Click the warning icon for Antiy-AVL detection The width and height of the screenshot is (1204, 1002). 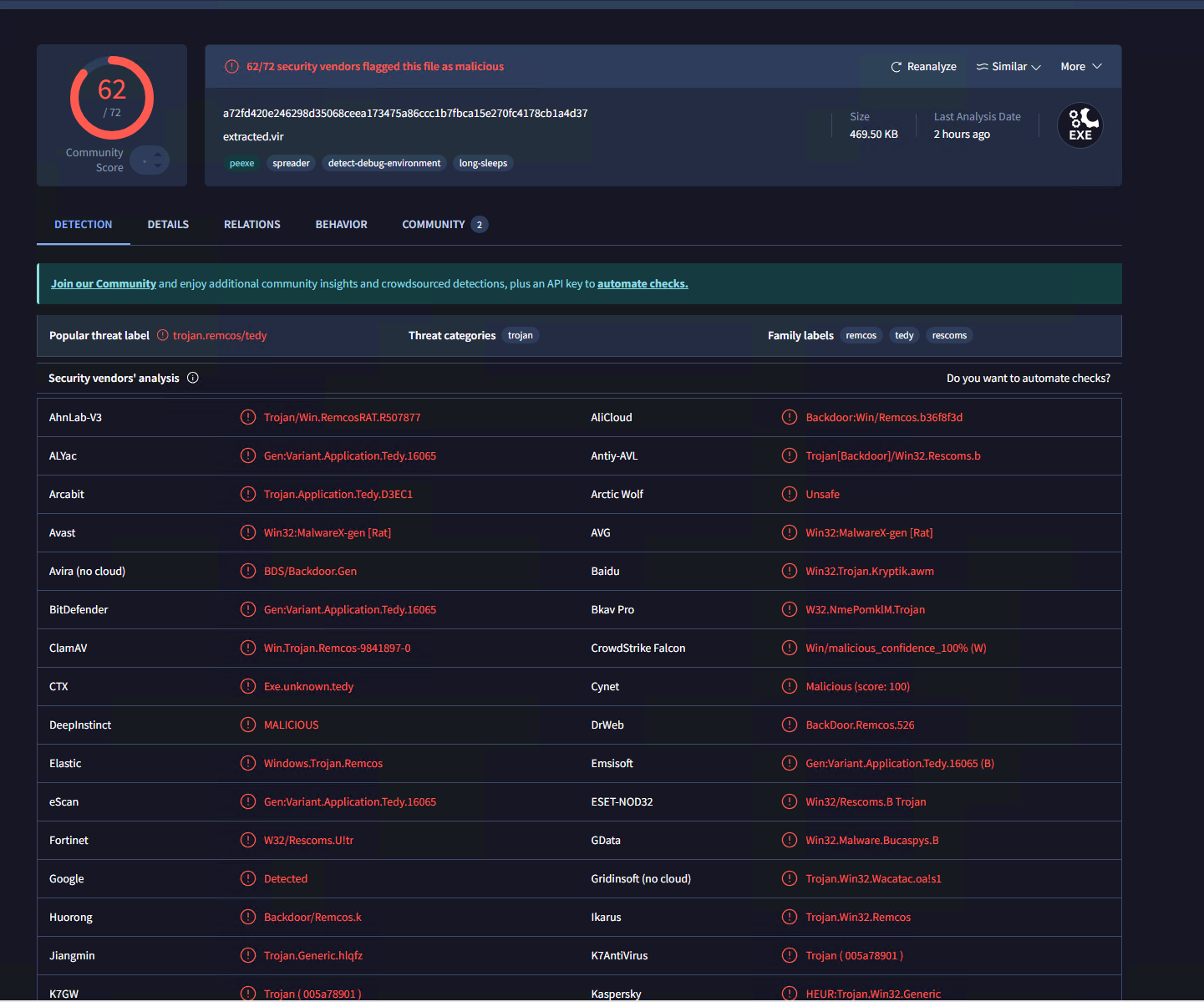click(x=790, y=455)
